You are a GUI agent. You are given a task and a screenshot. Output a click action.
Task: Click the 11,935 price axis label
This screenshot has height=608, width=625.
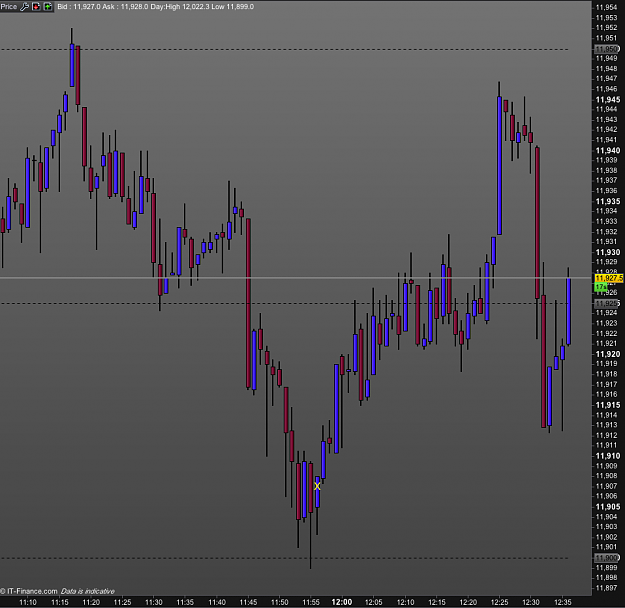pos(608,201)
